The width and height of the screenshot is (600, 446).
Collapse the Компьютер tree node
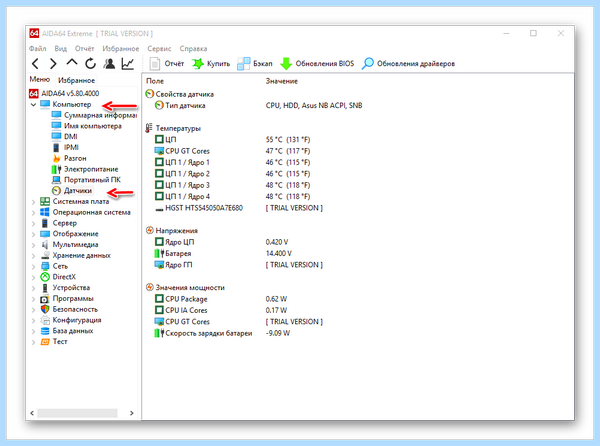(x=33, y=104)
